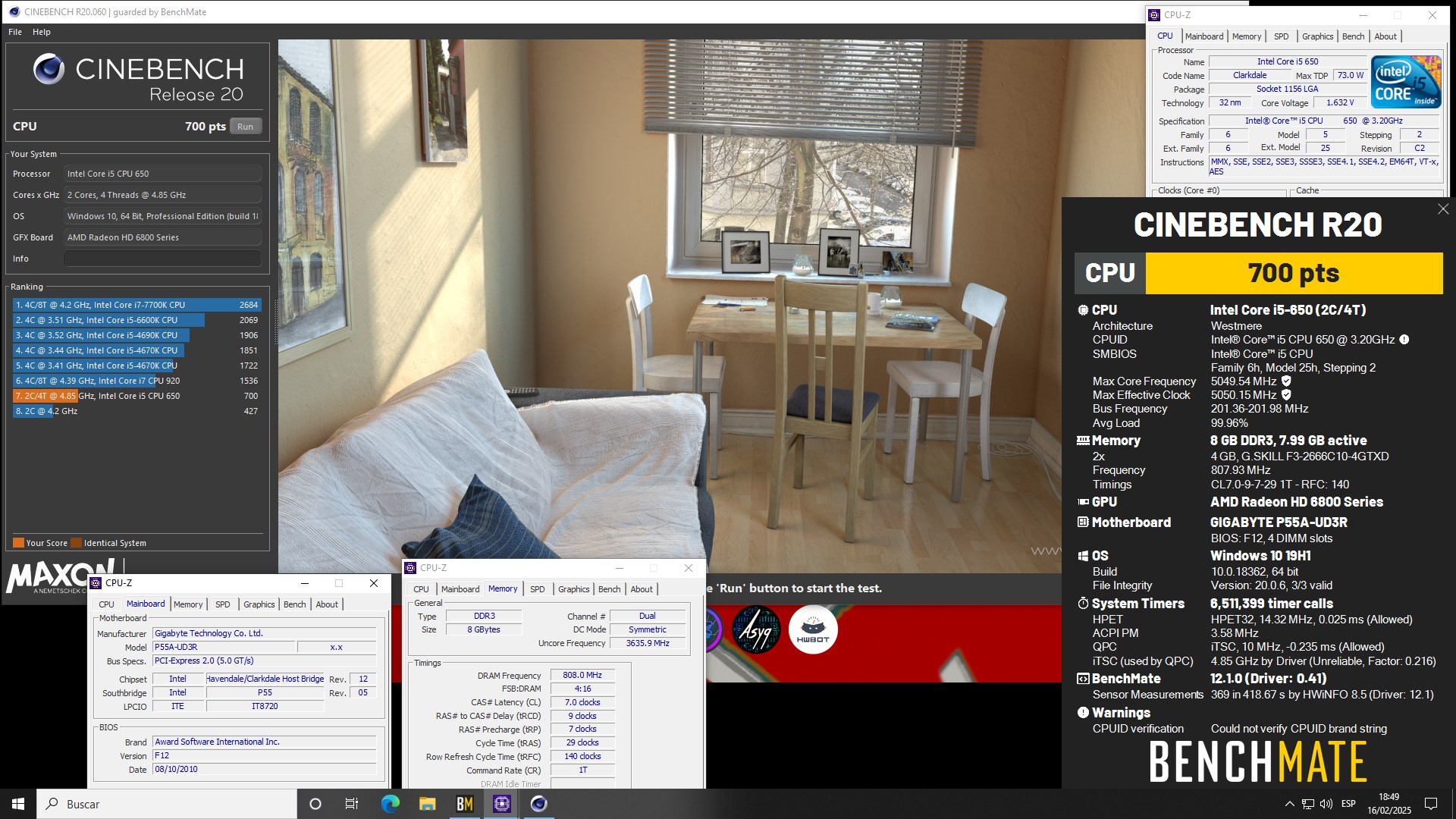Image resolution: width=1456 pixels, height=819 pixels.
Task: Select ranking row Intel Core i7 CPU 920
Action: (137, 381)
